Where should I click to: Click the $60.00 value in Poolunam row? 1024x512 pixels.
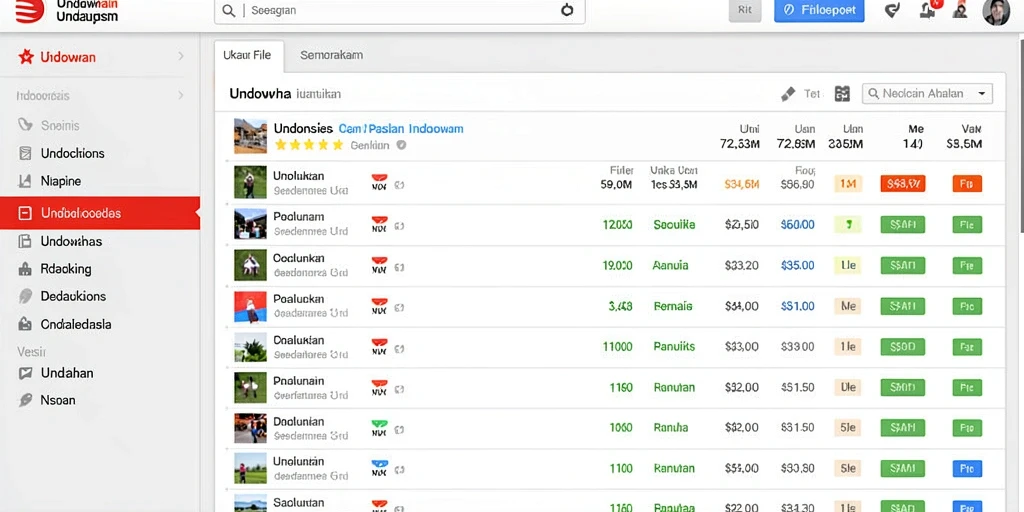tap(797, 225)
